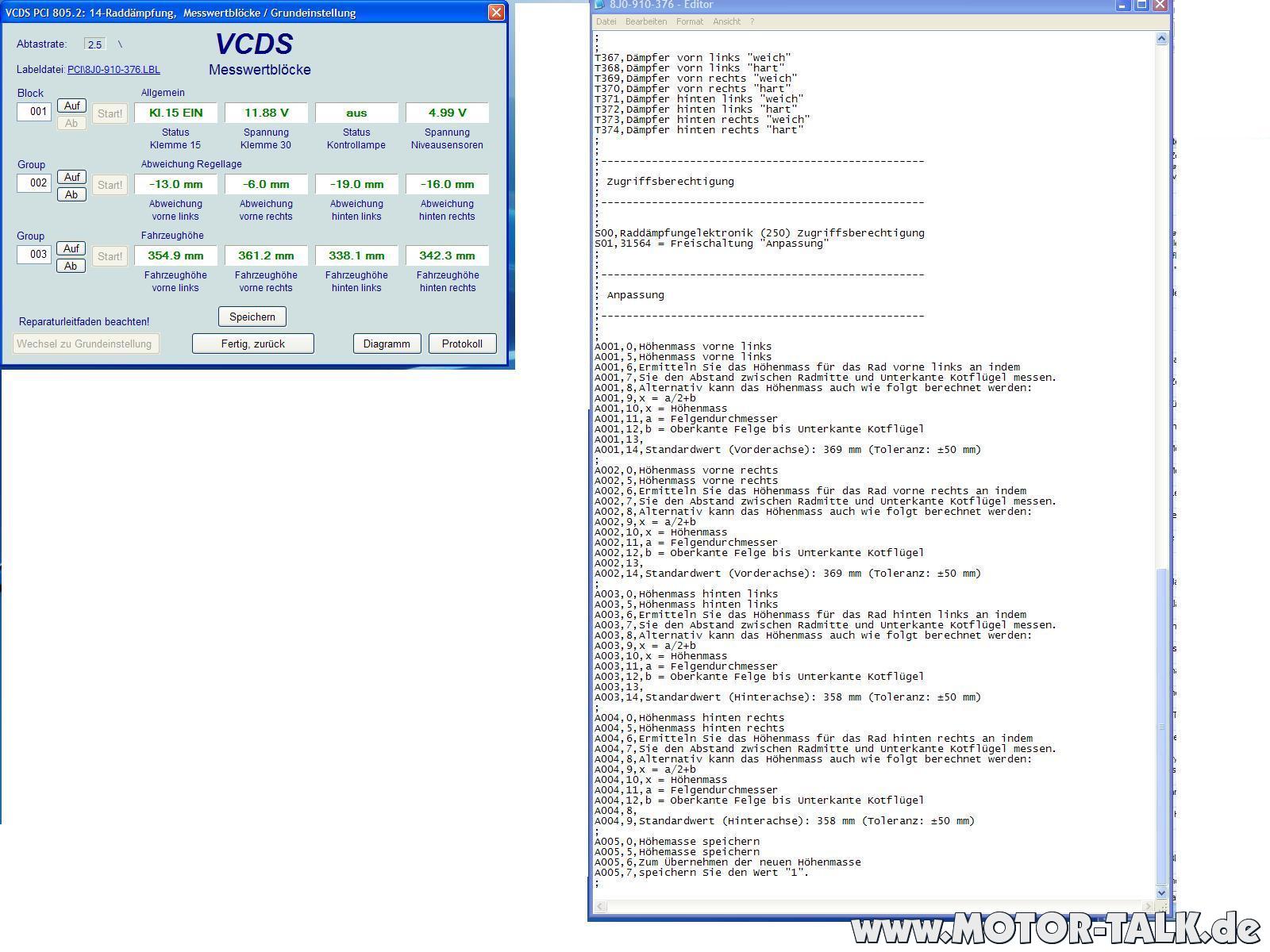Maximize the Editor window
This screenshot has height=952, width=1270.
pyautogui.click(x=1141, y=4)
